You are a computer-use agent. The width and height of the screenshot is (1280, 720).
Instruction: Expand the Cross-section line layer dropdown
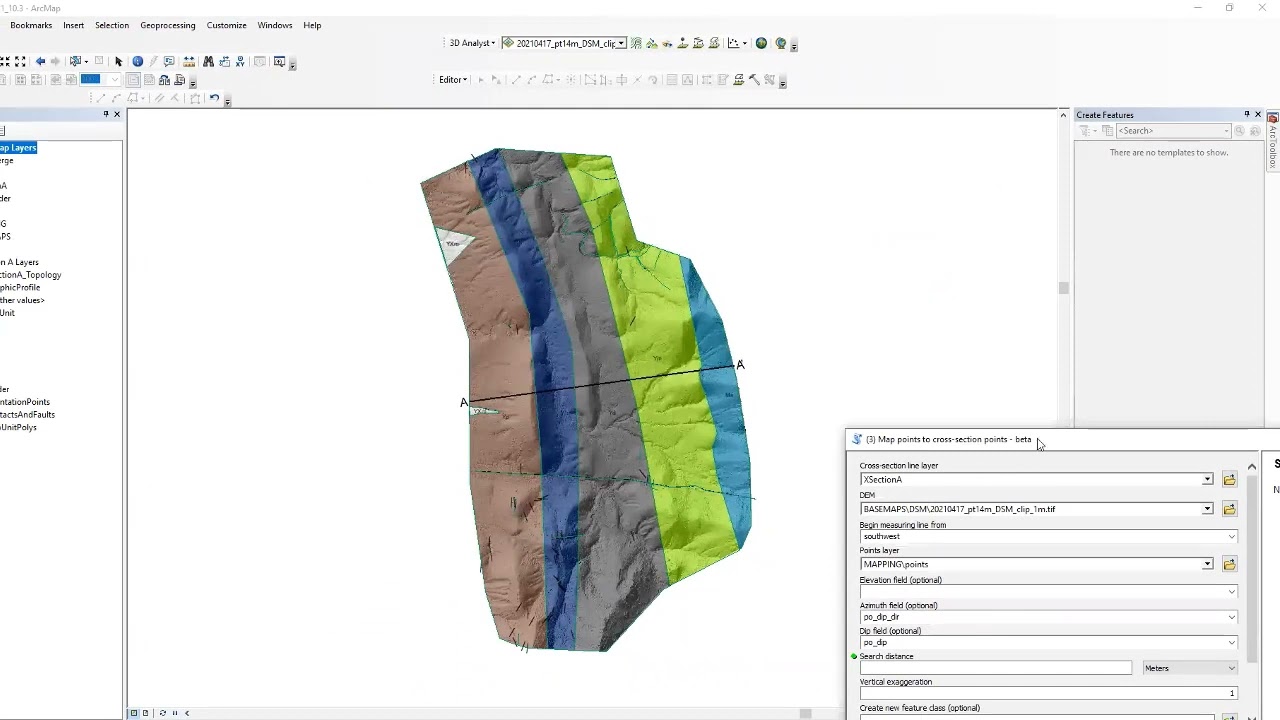click(1207, 480)
